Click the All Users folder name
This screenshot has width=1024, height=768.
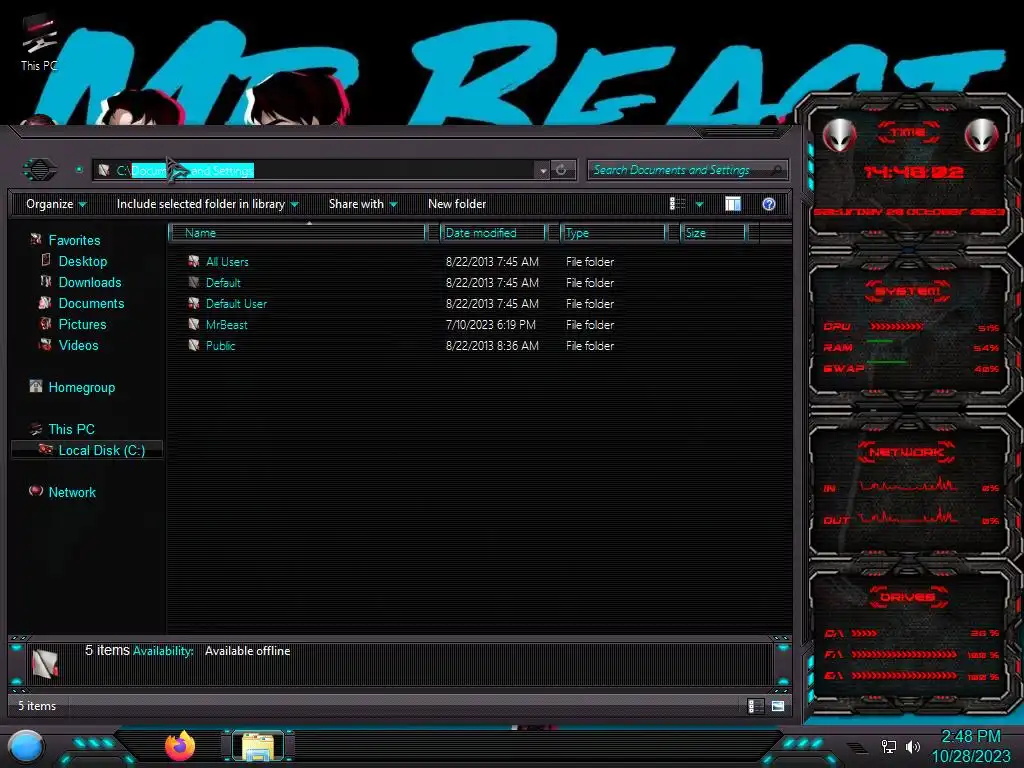coord(227,262)
